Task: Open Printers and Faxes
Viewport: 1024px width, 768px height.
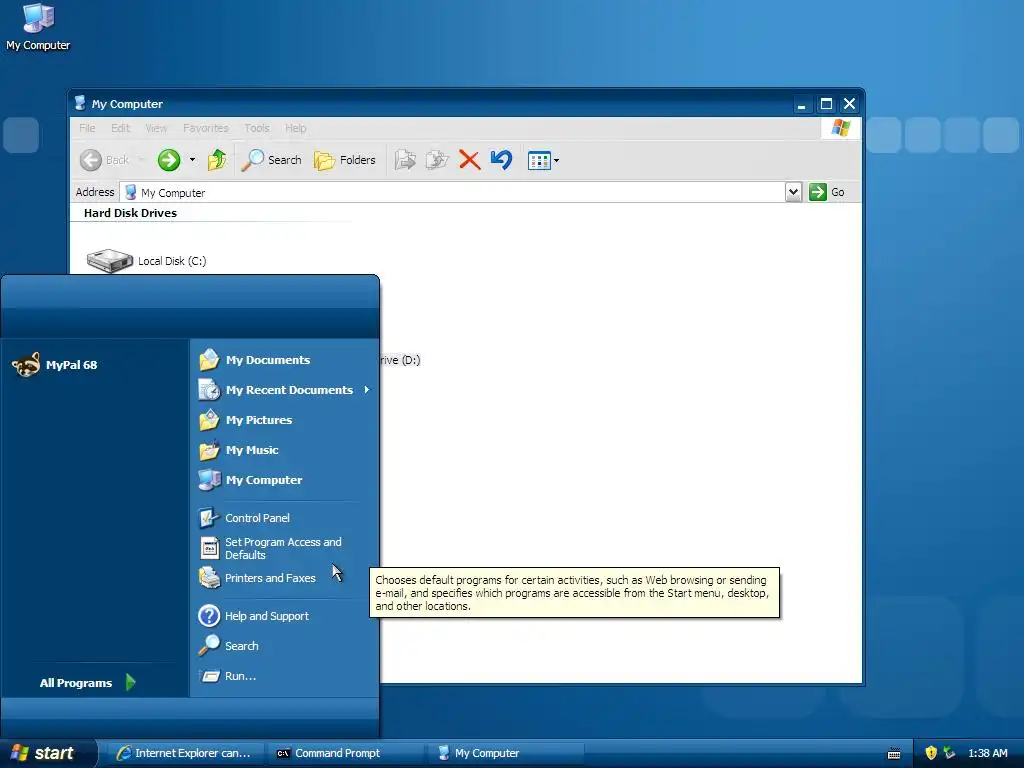Action: (270, 578)
